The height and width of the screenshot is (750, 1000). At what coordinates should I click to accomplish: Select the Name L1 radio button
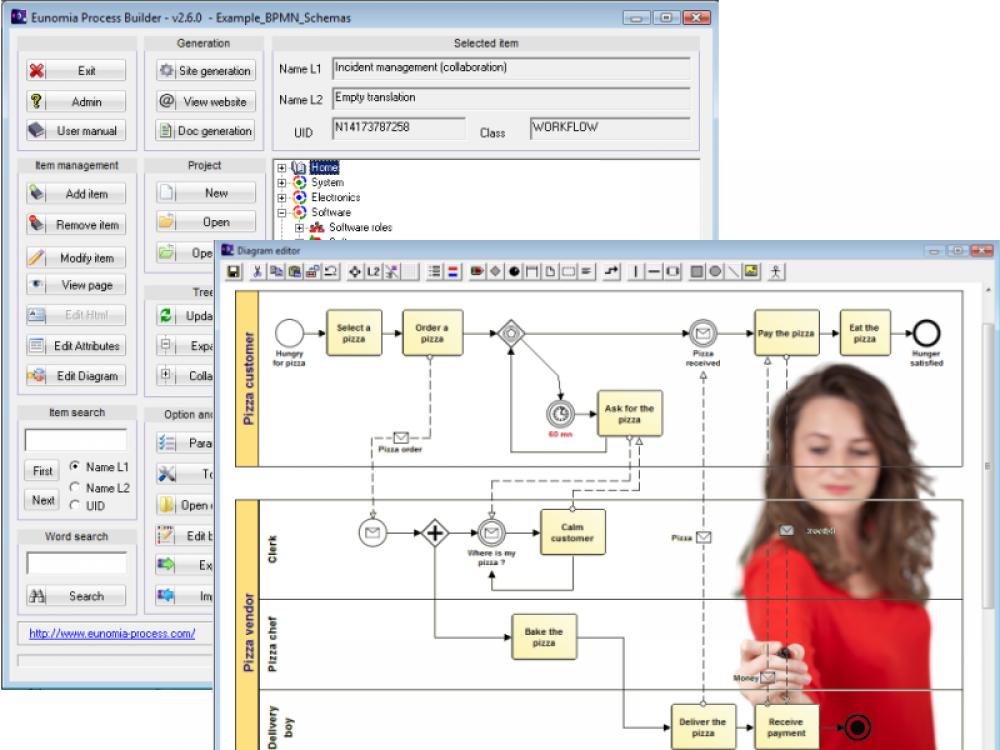(75, 467)
